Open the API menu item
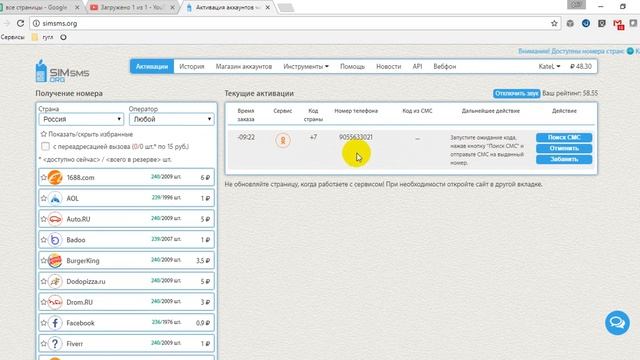The height and width of the screenshot is (360, 640). pos(417,67)
